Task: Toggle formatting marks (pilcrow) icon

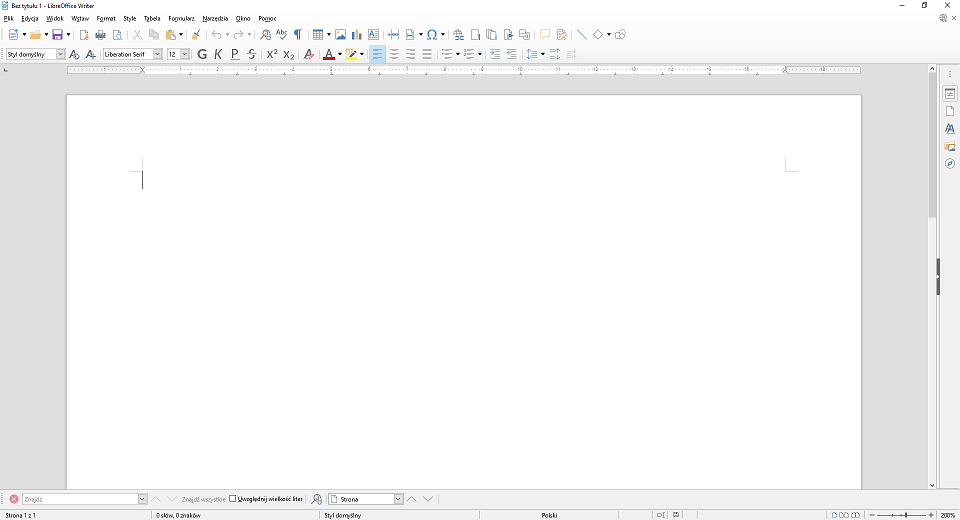Action: coord(297,35)
